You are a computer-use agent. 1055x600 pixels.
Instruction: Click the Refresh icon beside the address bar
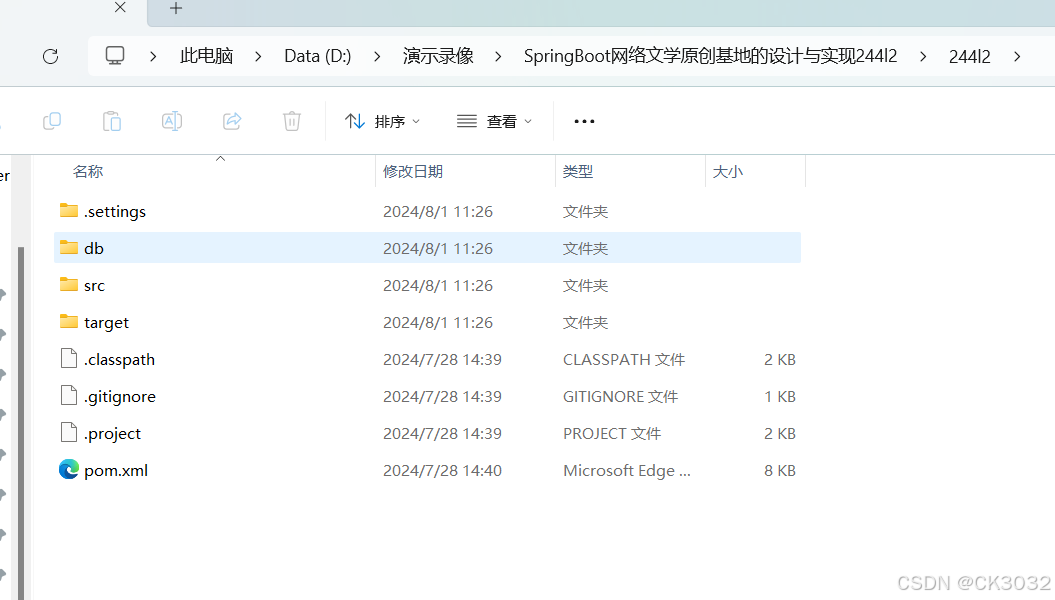[x=50, y=56]
